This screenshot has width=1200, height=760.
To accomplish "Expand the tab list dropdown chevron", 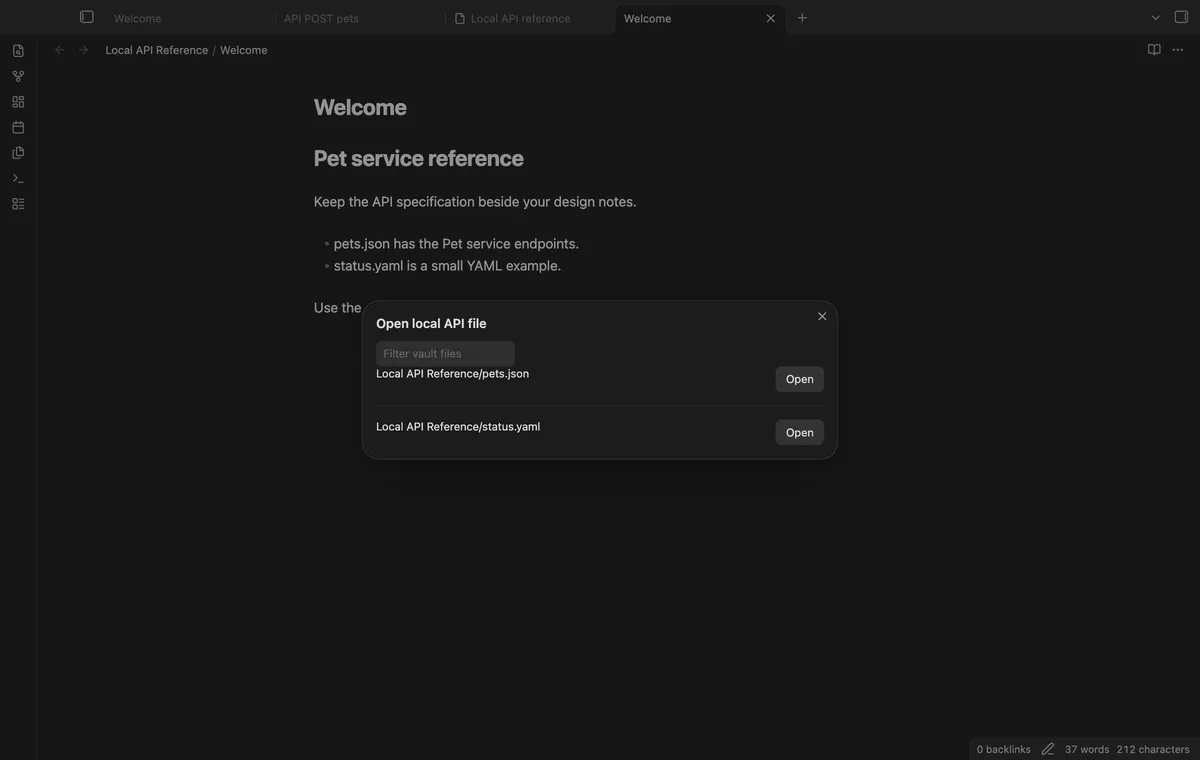I will [1156, 18].
